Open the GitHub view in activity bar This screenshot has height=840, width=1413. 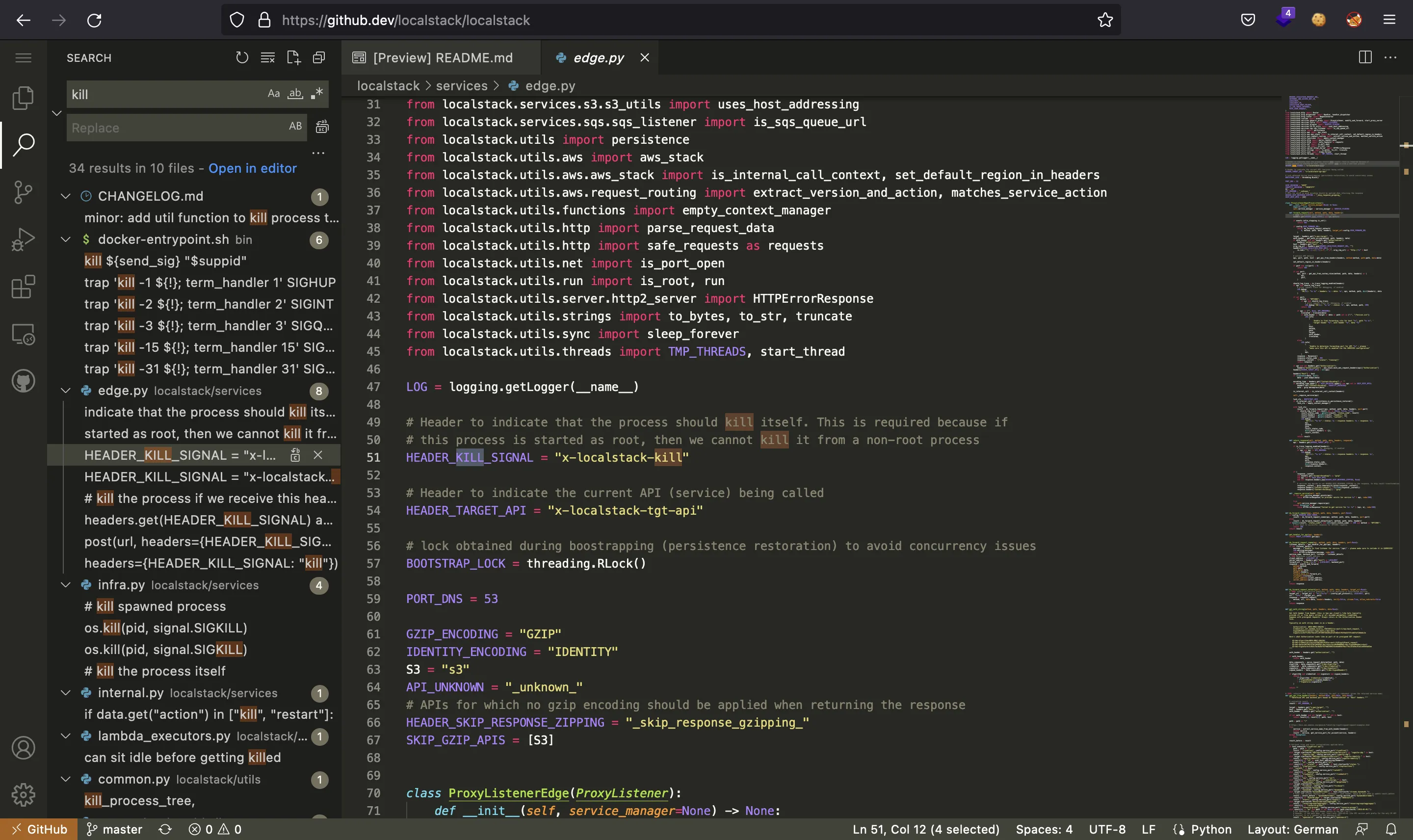[x=23, y=381]
